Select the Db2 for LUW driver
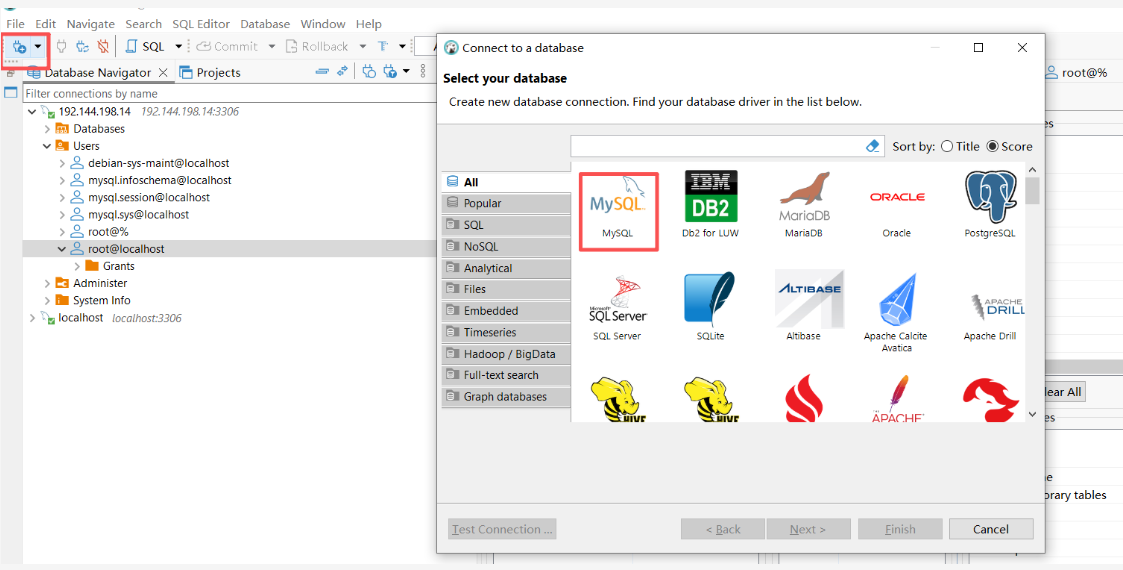The height and width of the screenshot is (570, 1123). [x=710, y=205]
